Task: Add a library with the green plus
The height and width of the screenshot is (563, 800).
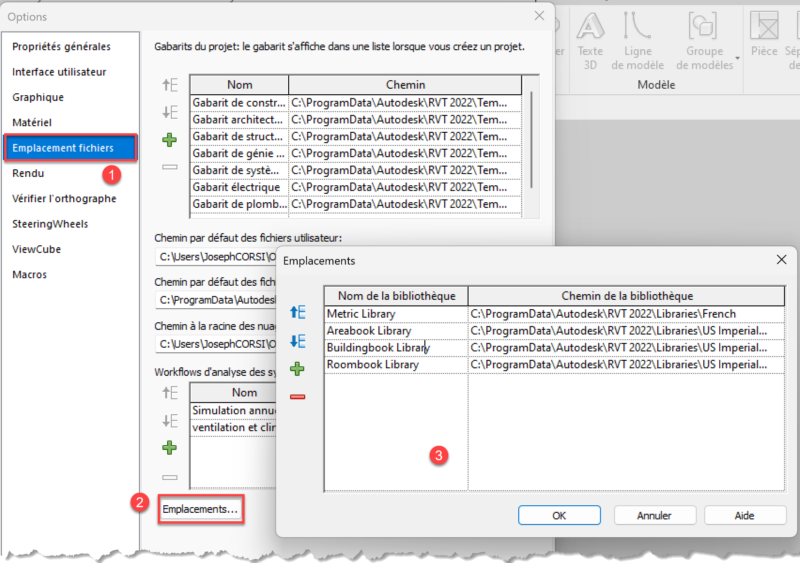Action: coord(297,369)
